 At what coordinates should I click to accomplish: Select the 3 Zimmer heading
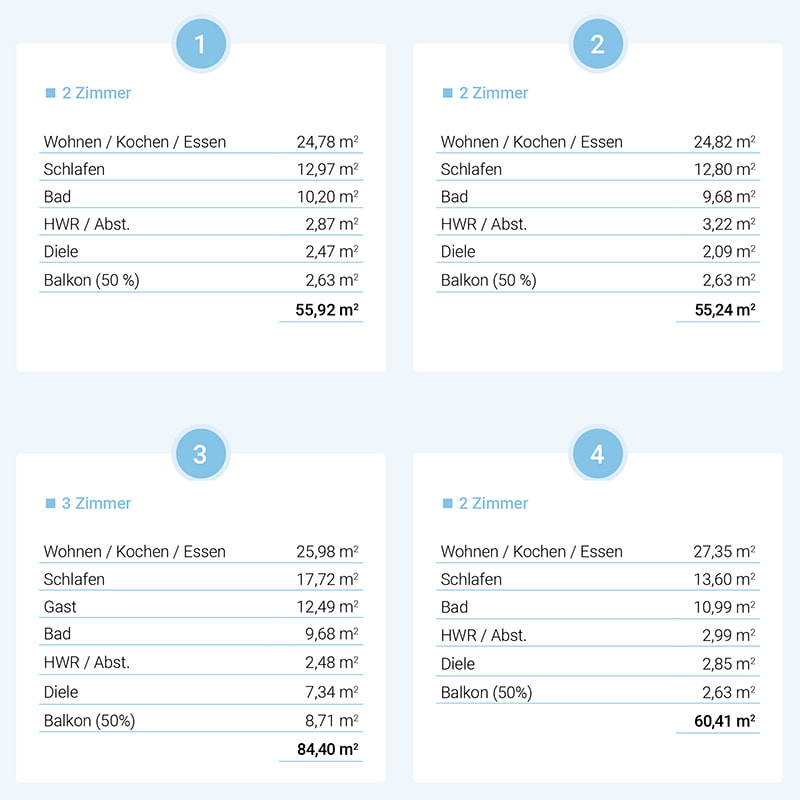(96, 503)
